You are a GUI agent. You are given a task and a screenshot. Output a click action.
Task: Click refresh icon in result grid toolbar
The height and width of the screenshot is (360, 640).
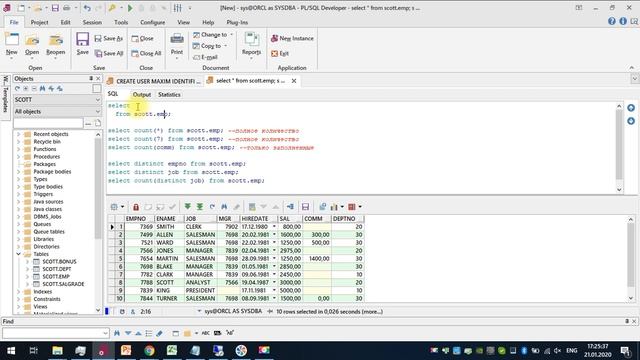[212, 207]
